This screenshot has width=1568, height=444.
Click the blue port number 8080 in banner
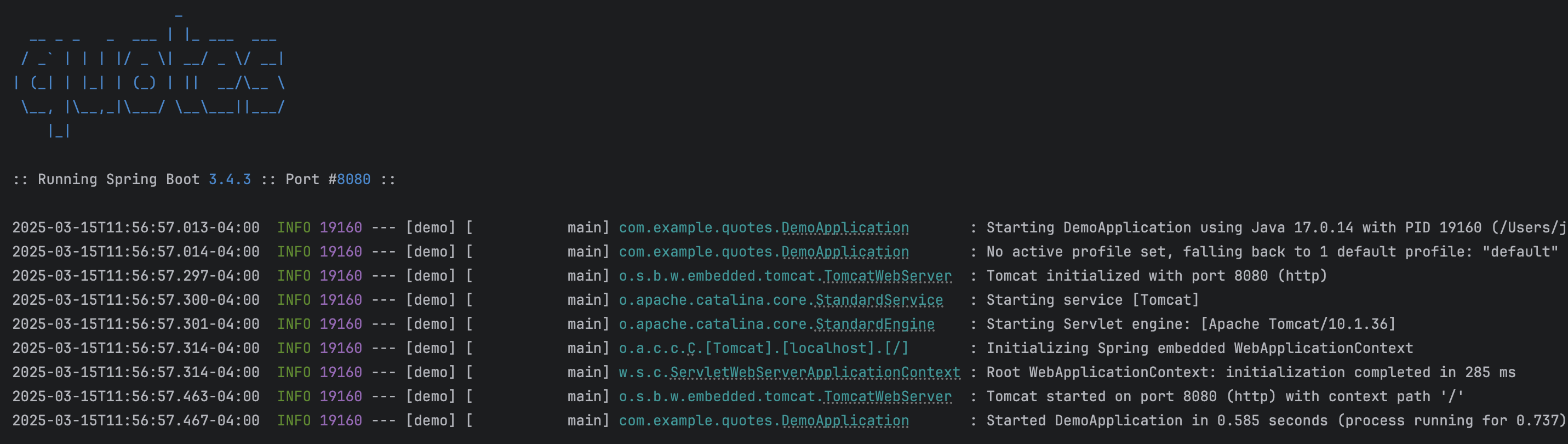point(354,179)
